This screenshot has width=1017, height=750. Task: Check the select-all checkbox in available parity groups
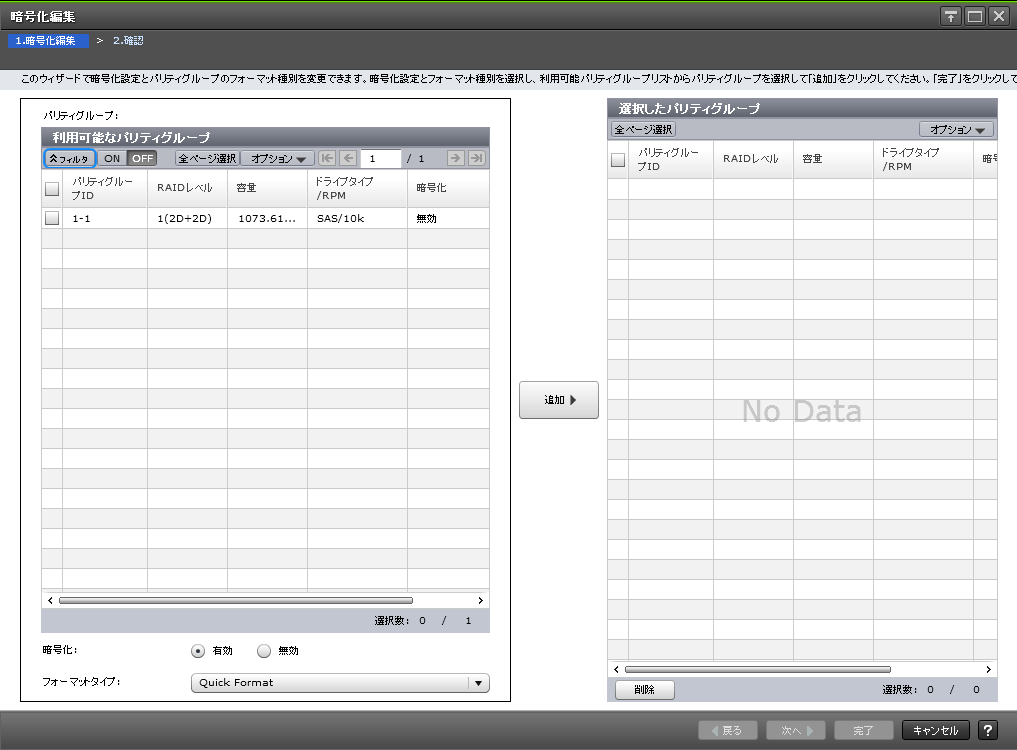click(51, 188)
